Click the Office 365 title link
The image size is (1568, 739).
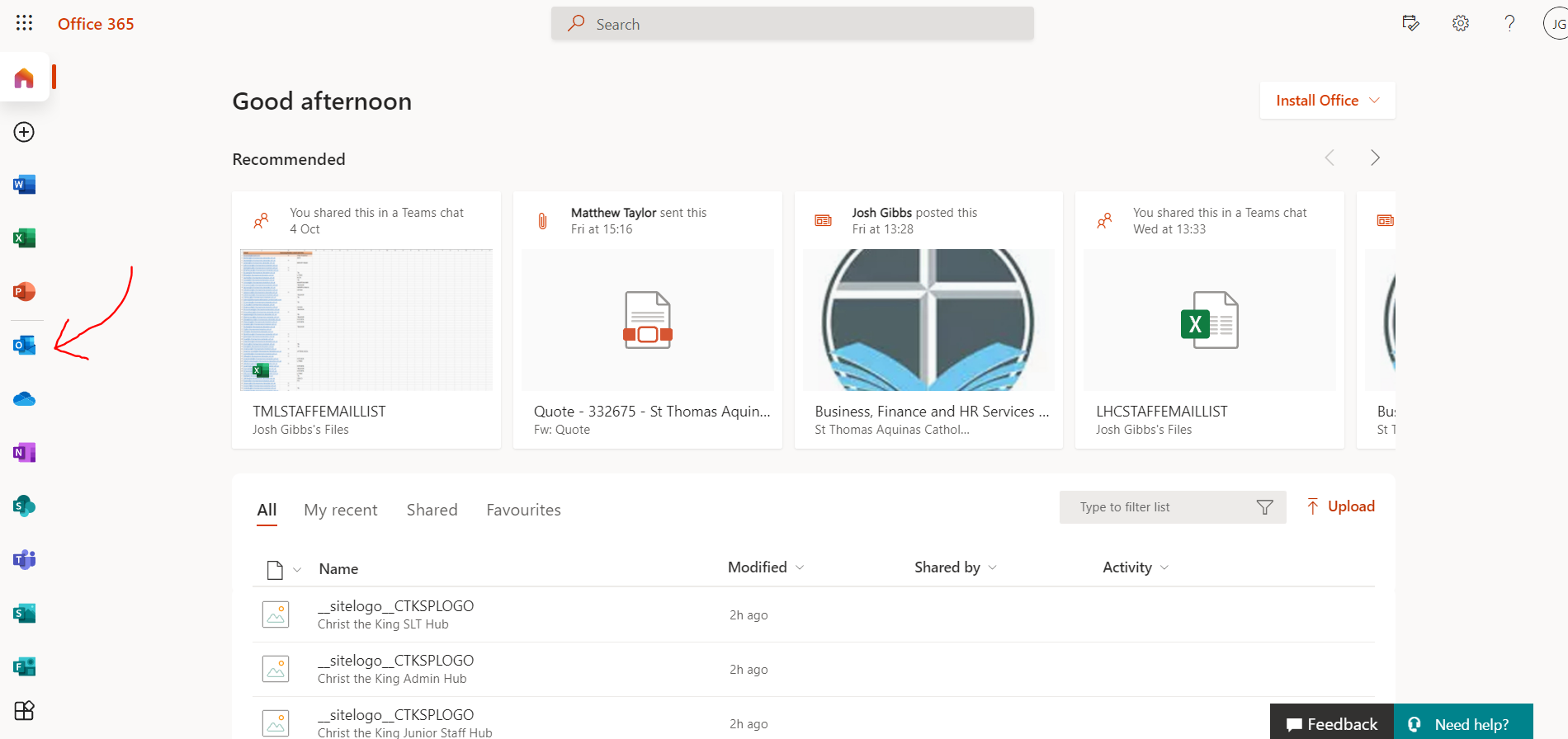tap(96, 24)
